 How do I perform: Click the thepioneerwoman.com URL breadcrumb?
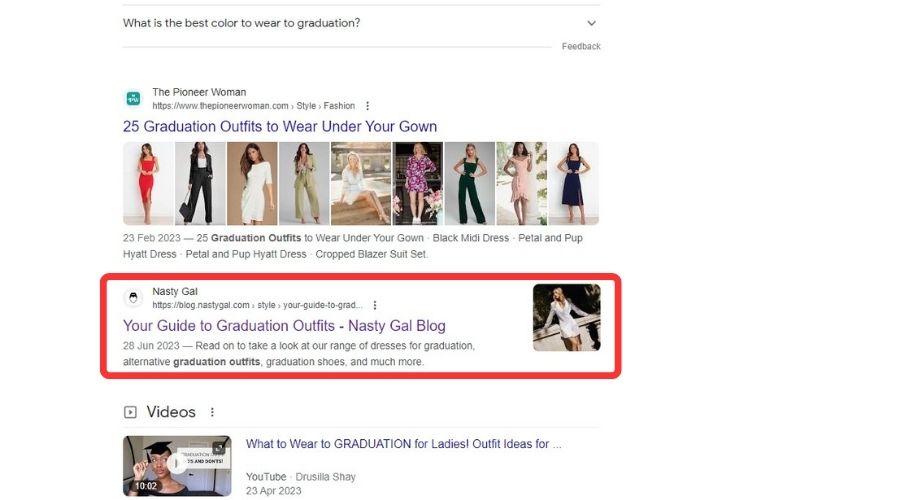(253, 106)
